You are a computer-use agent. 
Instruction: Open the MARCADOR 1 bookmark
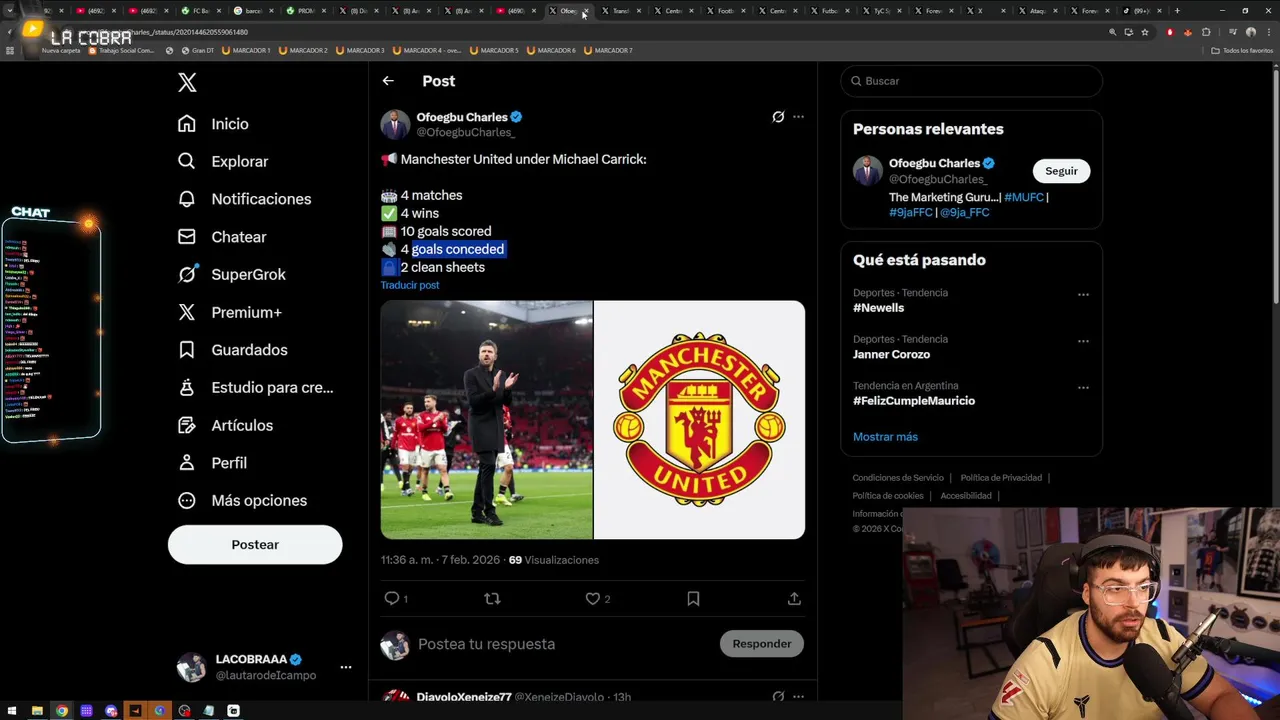pyautogui.click(x=246, y=50)
